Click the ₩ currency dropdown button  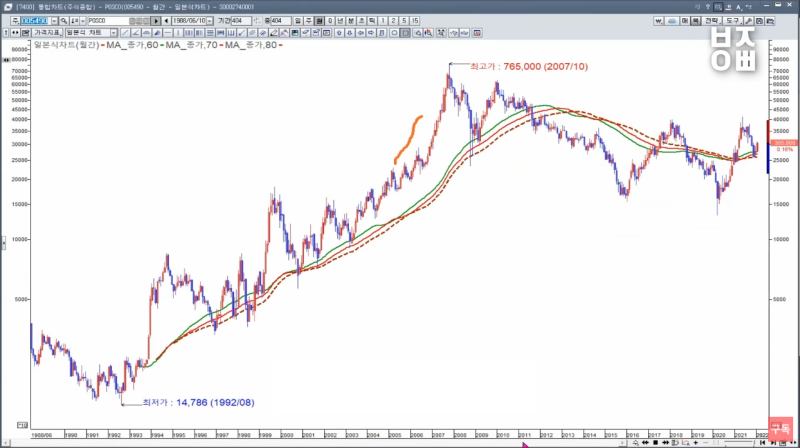[x=658, y=21]
